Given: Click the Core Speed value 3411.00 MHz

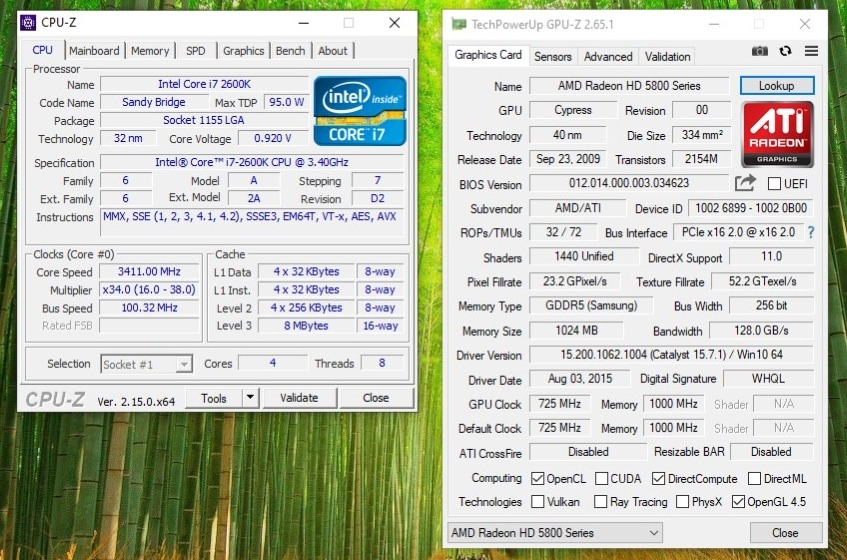Looking at the screenshot, I should pos(149,272).
